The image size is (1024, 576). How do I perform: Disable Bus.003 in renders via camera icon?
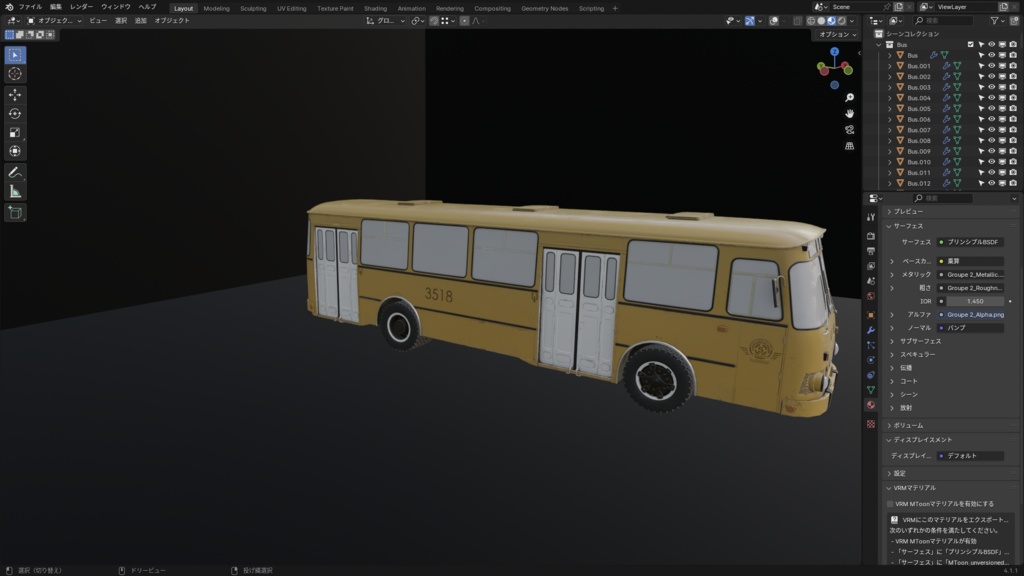[x=1013, y=87]
